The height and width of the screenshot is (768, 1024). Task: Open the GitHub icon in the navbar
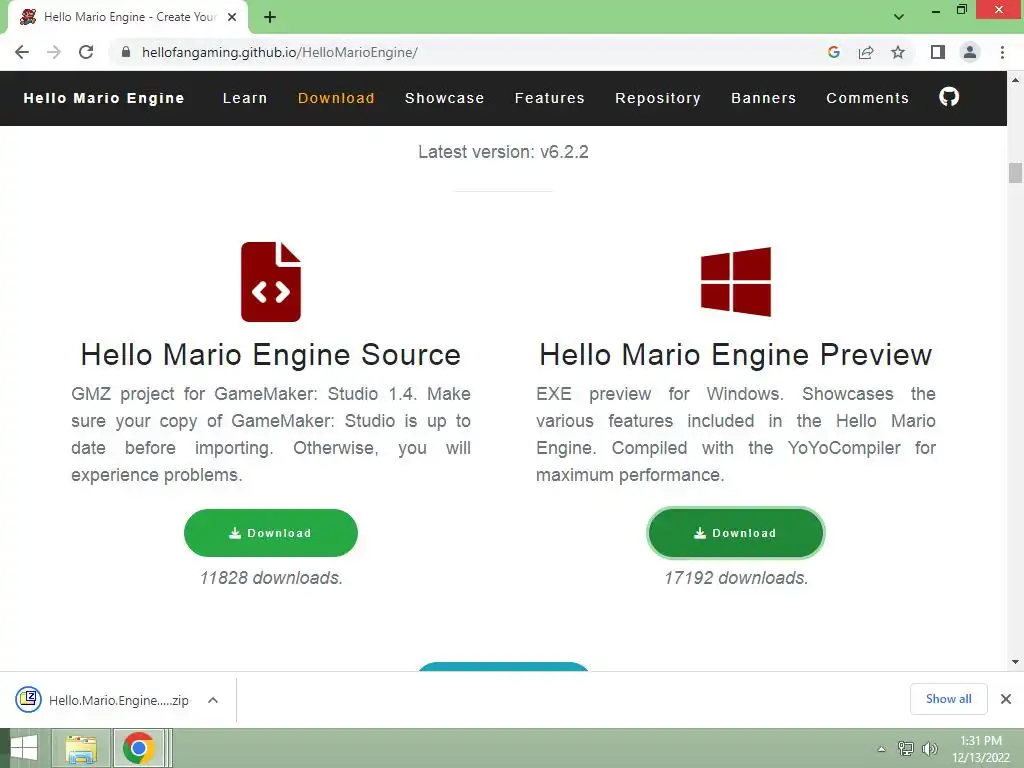click(x=949, y=97)
